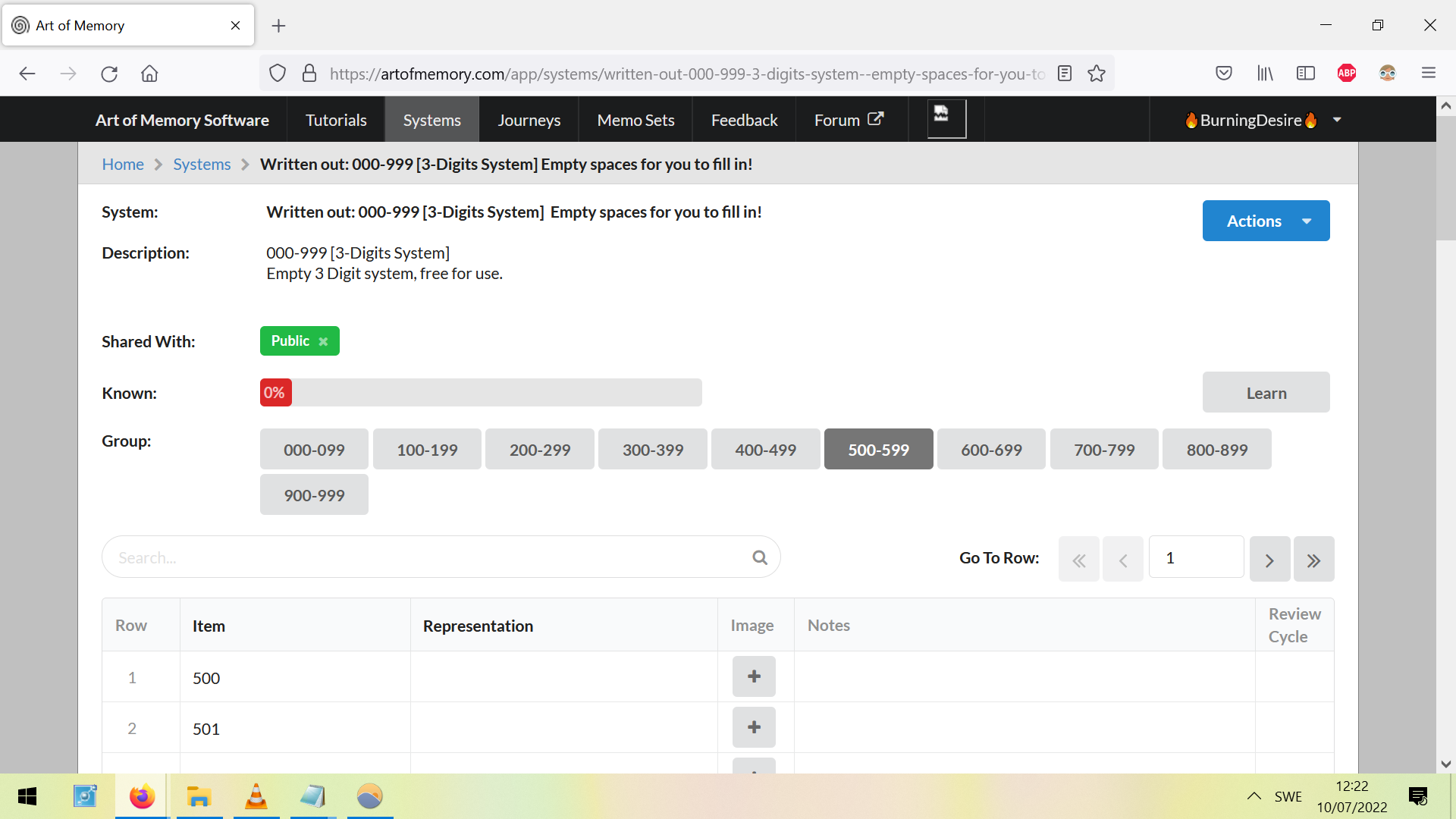Go to next row arrow

coord(1269,560)
